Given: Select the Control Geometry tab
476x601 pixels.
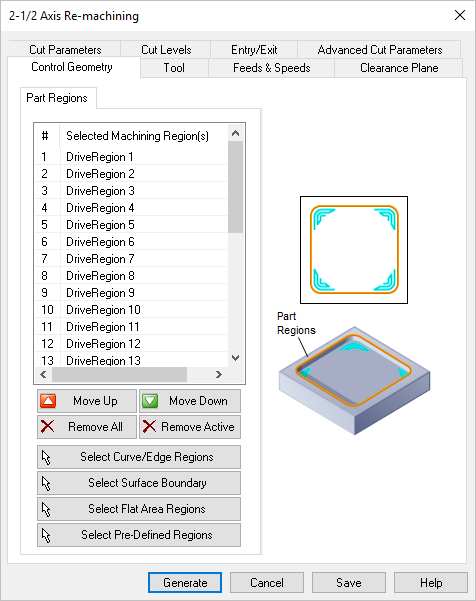Looking at the screenshot, I should pos(72,67).
